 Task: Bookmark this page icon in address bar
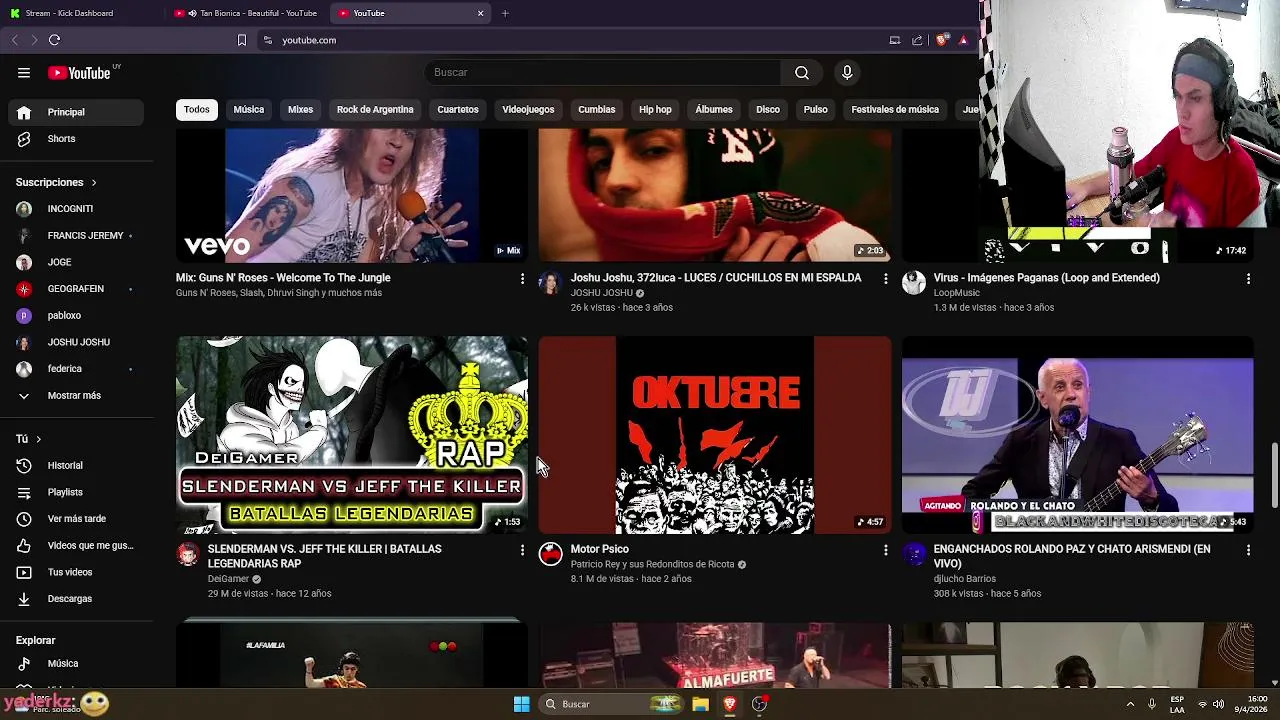click(241, 40)
